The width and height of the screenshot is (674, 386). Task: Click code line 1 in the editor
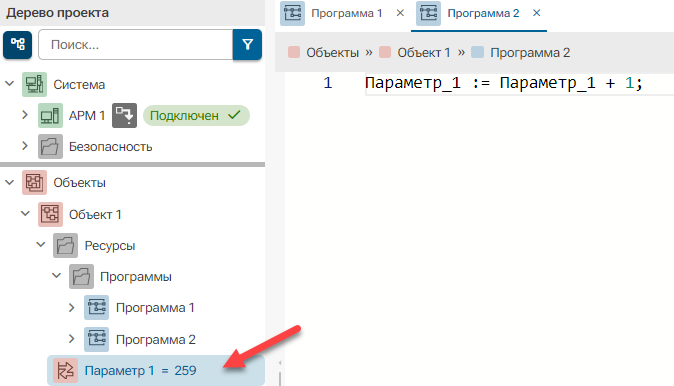tap(503, 83)
